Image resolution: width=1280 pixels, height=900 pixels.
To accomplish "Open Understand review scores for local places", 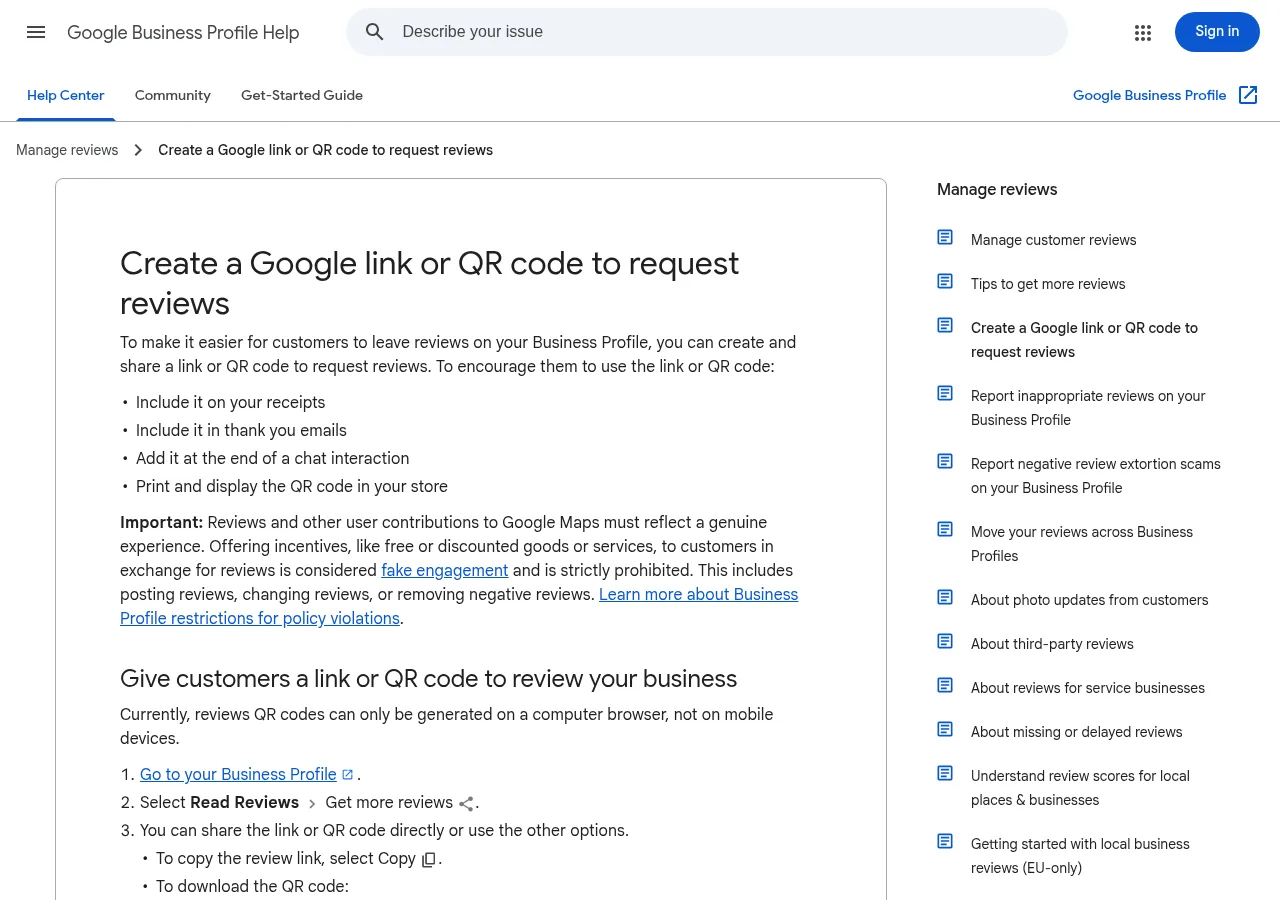I will click(x=1080, y=788).
